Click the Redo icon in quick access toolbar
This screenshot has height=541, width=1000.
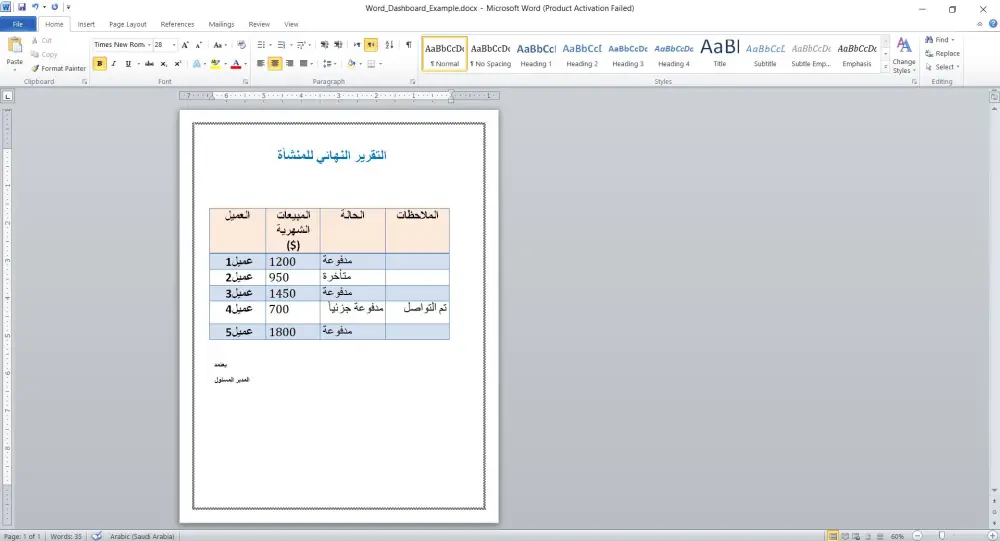click(x=54, y=7)
